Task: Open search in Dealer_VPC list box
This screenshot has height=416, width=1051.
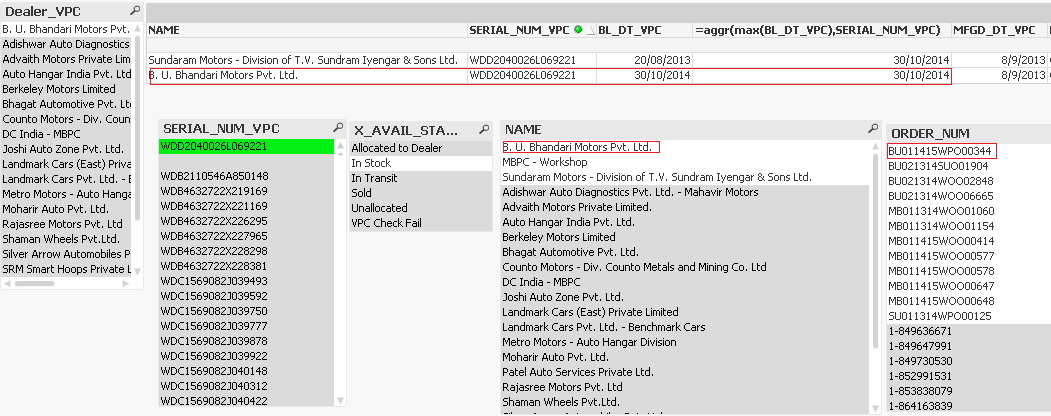Action: click(x=136, y=10)
